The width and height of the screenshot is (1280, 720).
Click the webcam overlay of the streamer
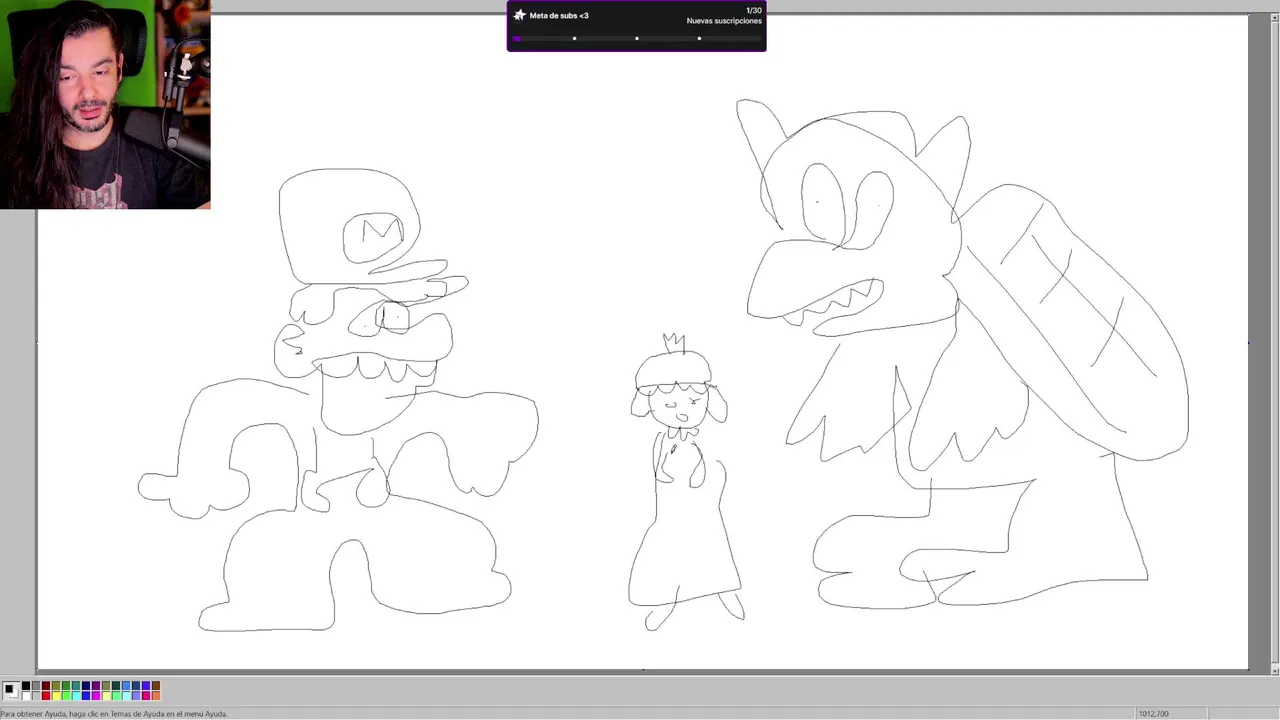click(105, 104)
